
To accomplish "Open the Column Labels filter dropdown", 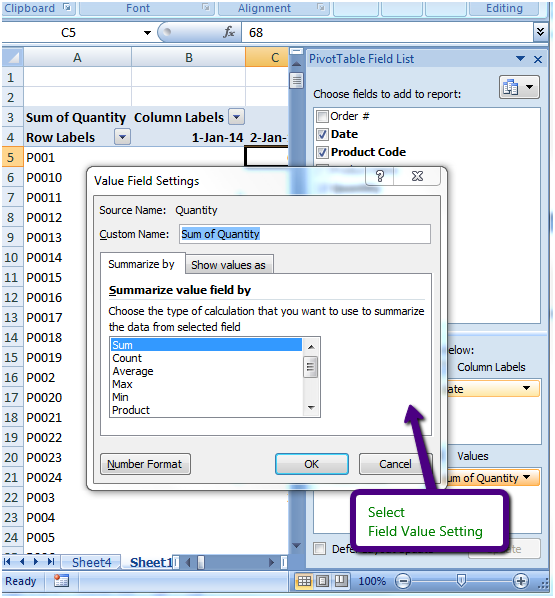I will [236, 117].
